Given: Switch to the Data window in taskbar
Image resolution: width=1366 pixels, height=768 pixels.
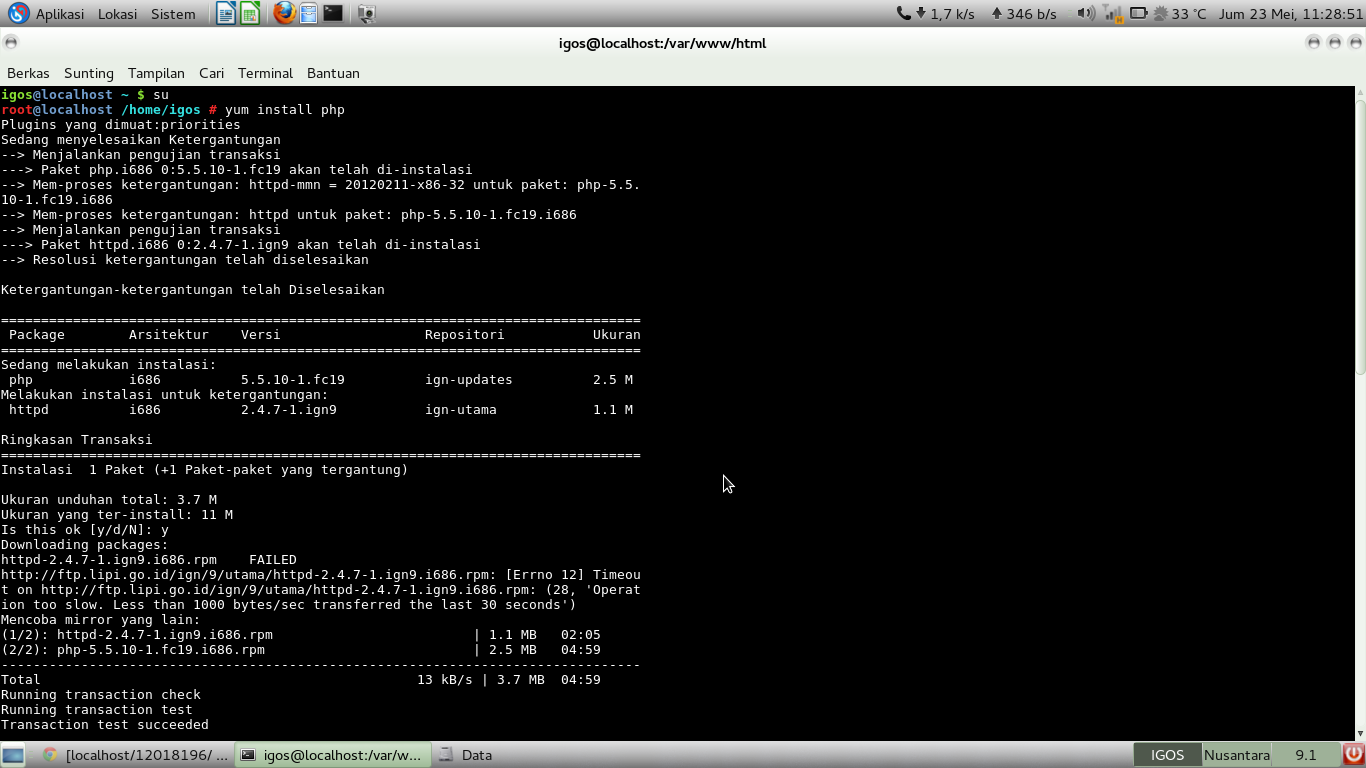Looking at the screenshot, I should point(465,755).
